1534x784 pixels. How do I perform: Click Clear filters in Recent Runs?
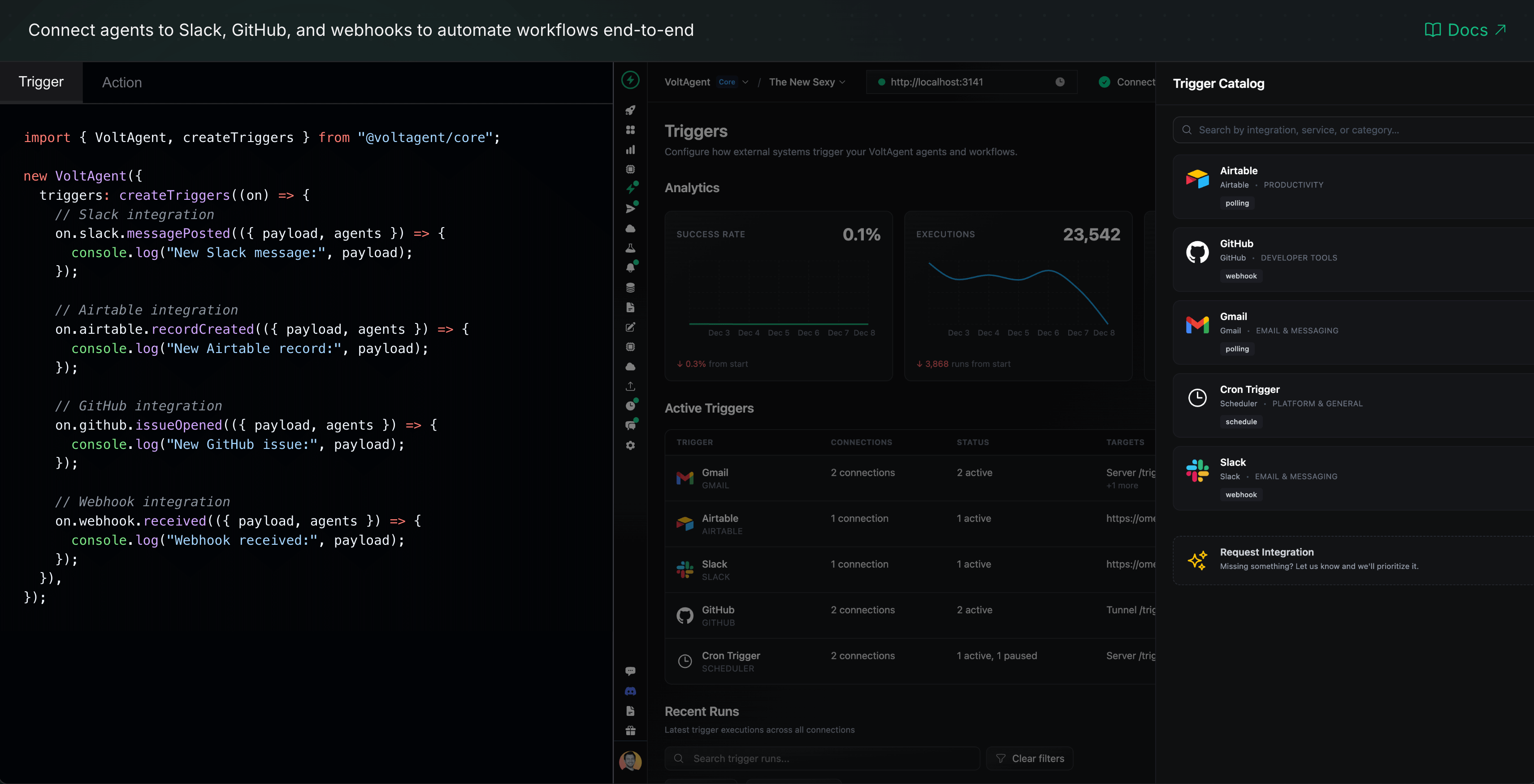(1030, 758)
